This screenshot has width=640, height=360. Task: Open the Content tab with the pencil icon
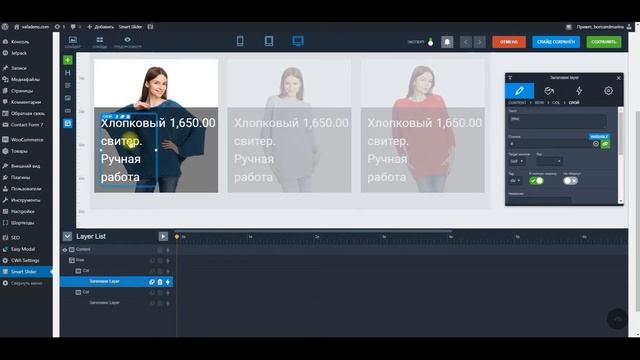click(519, 91)
